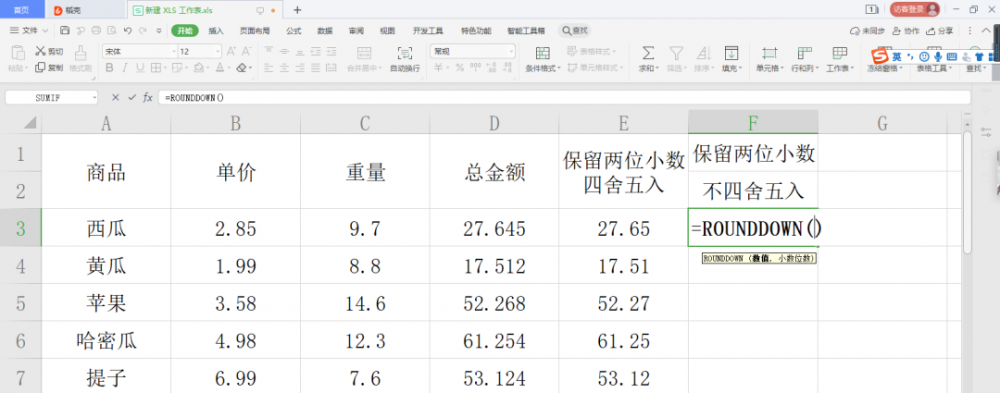This screenshot has width=1000, height=393.
Task: Click the formula bar input field
Action: click(x=564, y=97)
